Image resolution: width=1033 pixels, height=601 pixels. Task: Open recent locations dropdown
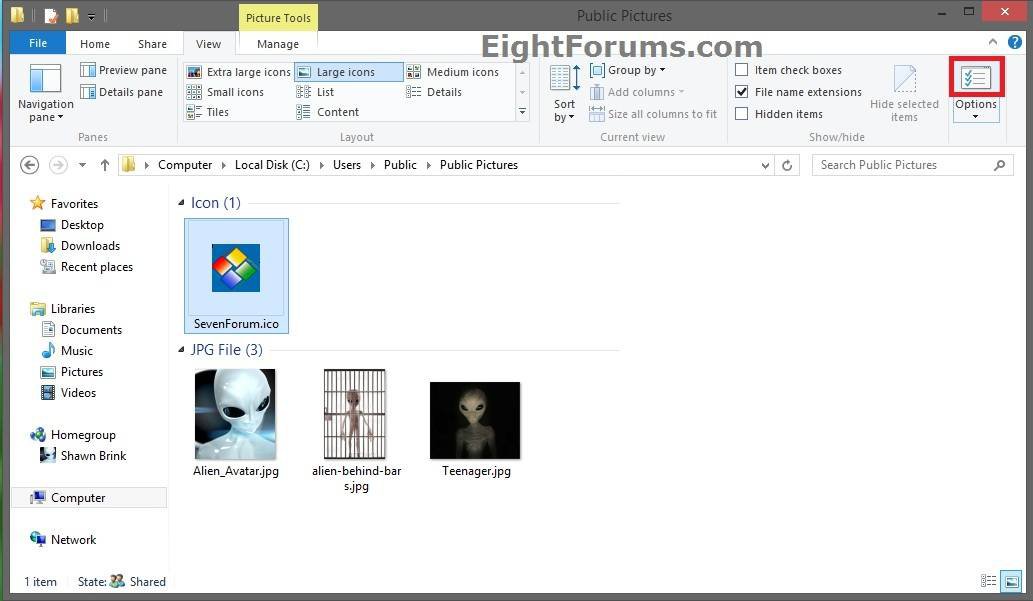tap(82, 165)
